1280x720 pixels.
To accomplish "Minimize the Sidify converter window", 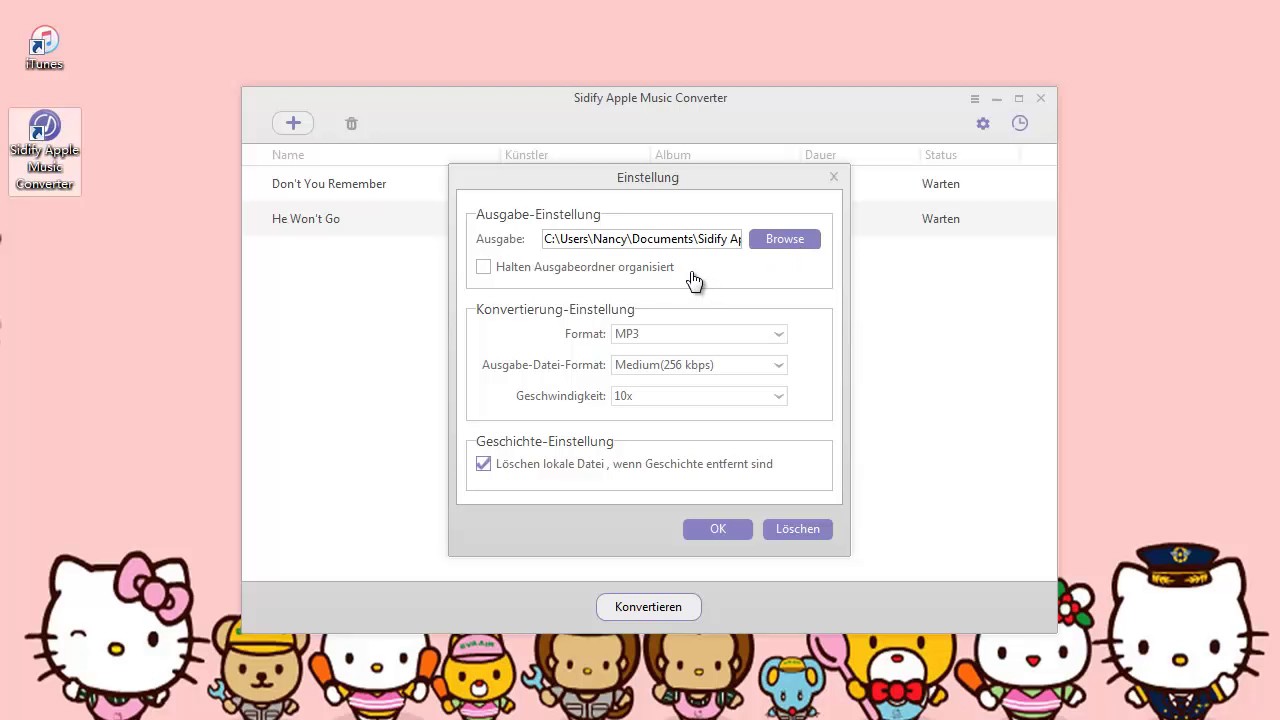I will pyautogui.click(x=997, y=99).
